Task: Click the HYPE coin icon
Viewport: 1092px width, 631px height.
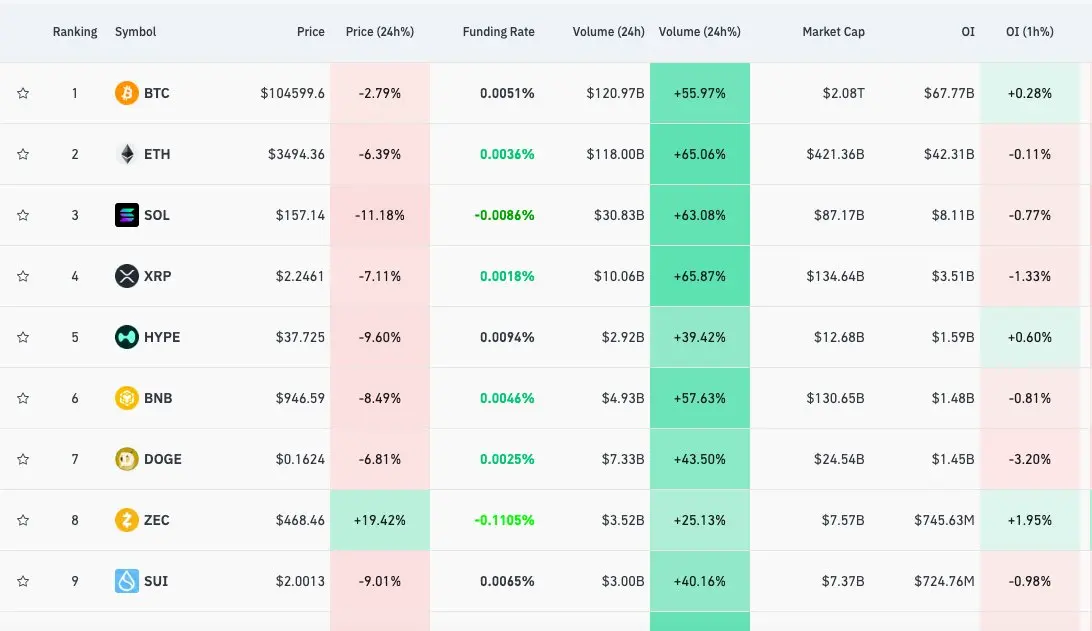Action: 127,337
